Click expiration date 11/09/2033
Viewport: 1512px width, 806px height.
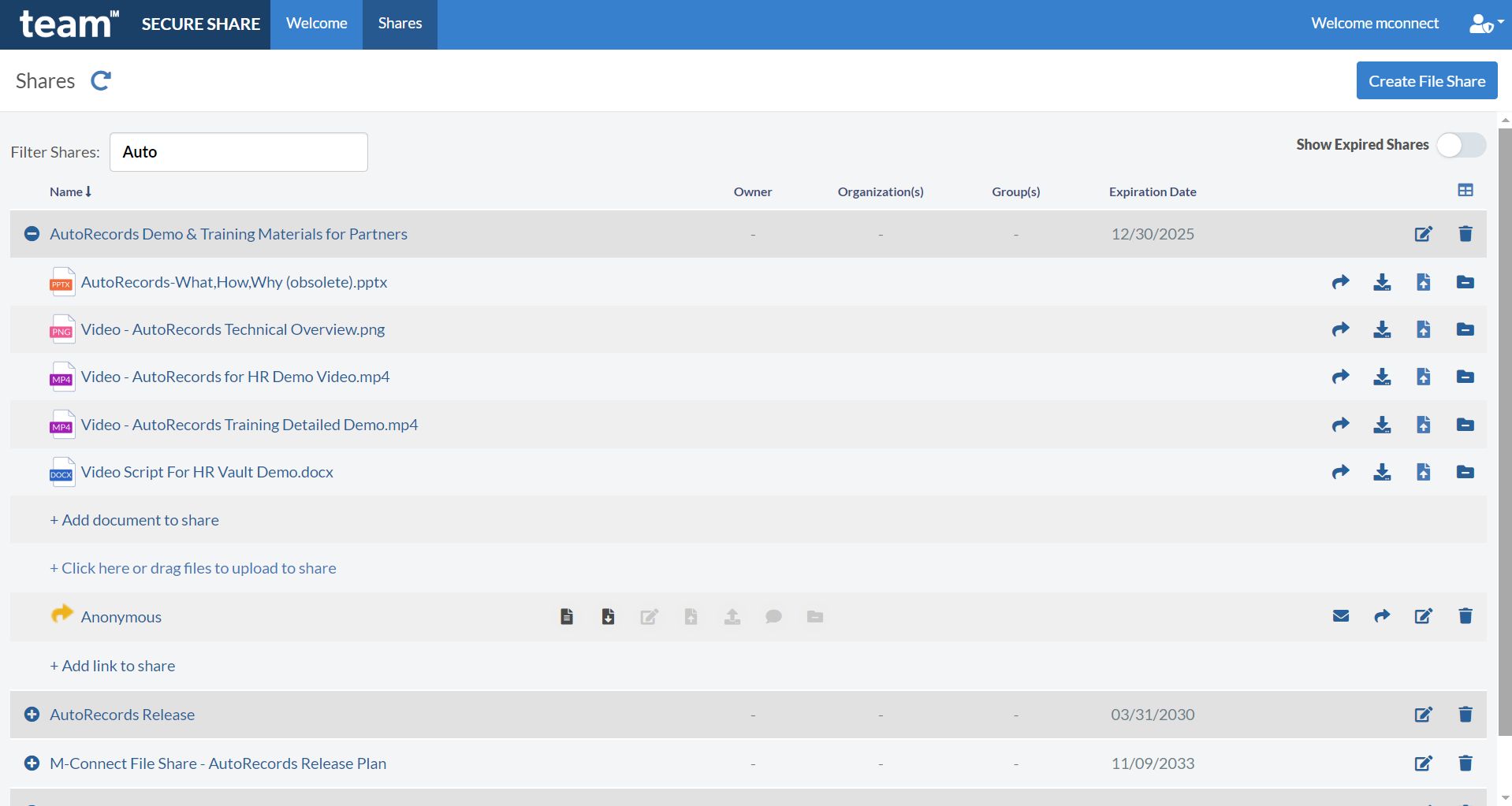tap(1153, 763)
